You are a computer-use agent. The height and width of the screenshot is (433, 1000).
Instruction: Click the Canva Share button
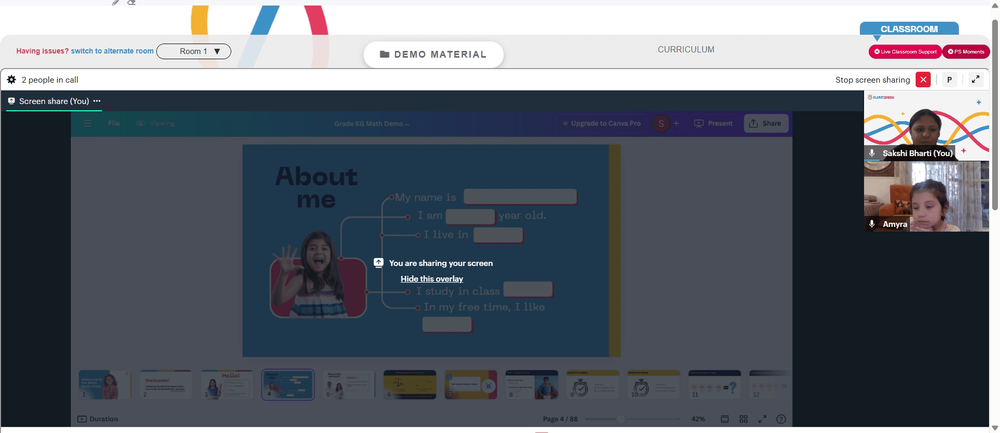(x=766, y=124)
